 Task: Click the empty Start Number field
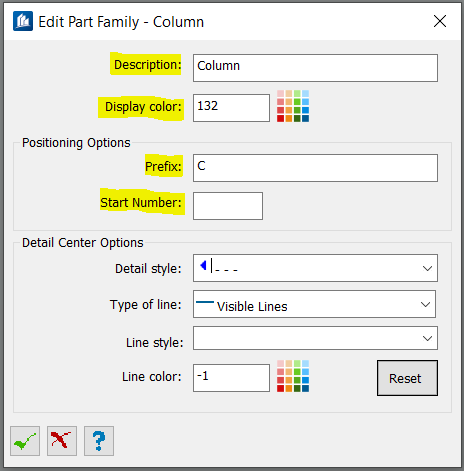click(x=228, y=206)
